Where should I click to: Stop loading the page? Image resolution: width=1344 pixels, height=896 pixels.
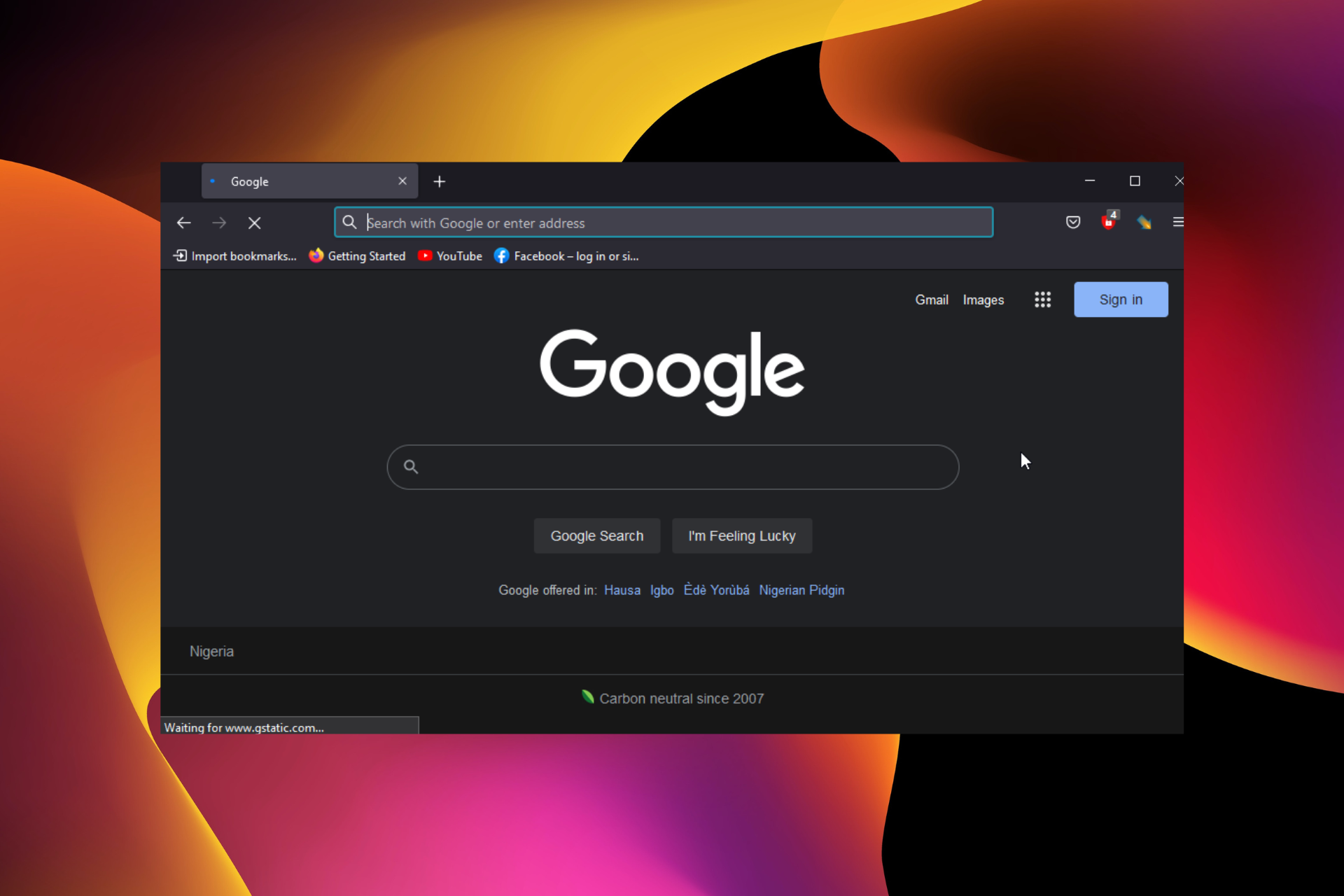click(x=255, y=223)
